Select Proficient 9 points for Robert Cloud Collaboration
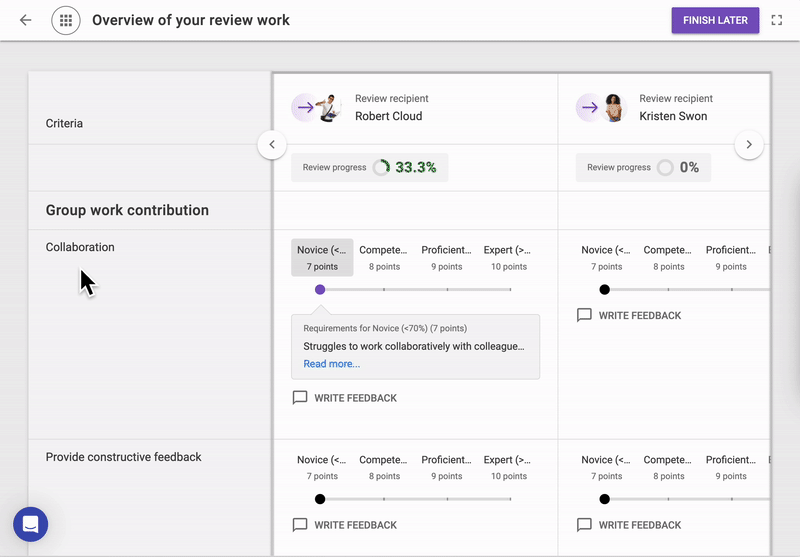 [446, 258]
